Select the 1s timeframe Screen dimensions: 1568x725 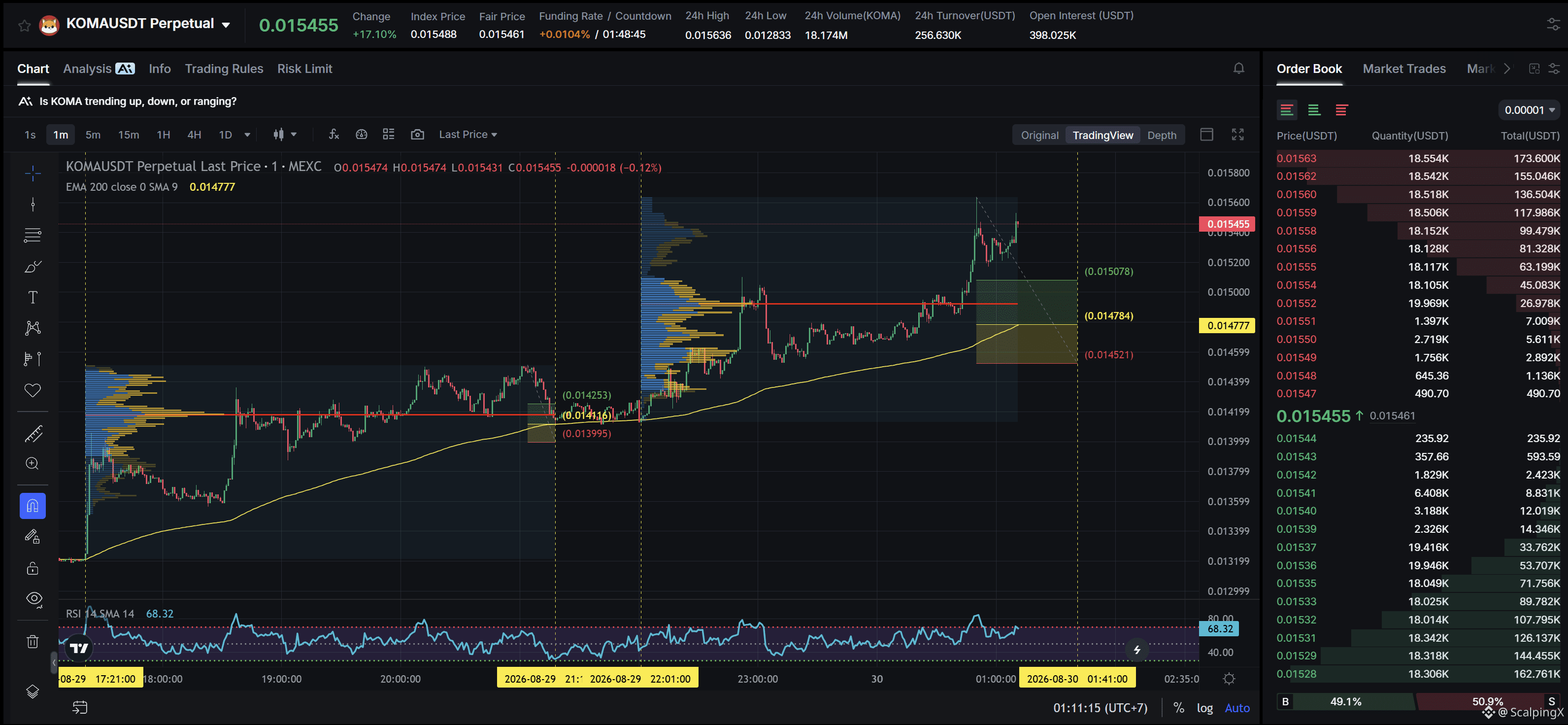(x=30, y=135)
